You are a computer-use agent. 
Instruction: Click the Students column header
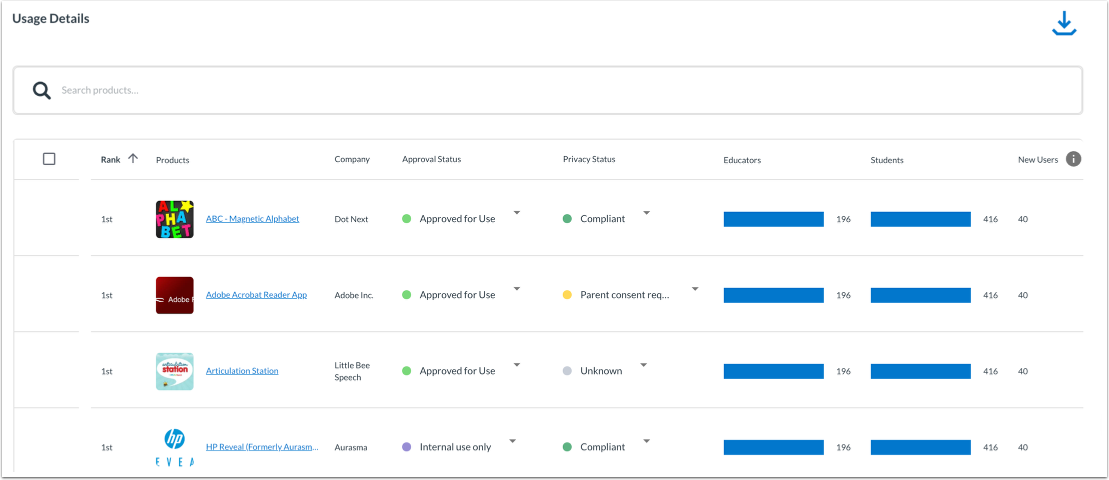887,160
